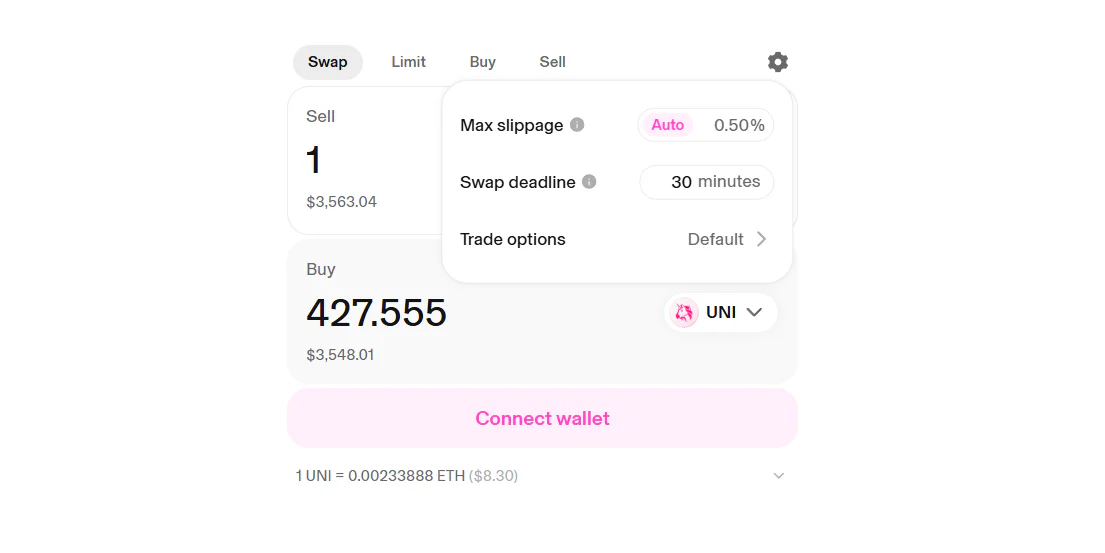The image size is (1105, 553).
Task: Open the UNI token selector dropdown
Action: (x=720, y=313)
